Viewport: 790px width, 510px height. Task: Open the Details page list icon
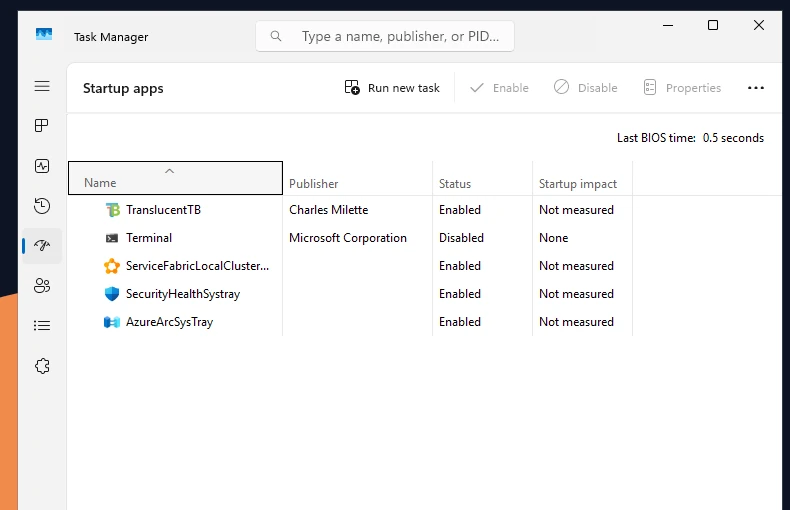(x=42, y=326)
